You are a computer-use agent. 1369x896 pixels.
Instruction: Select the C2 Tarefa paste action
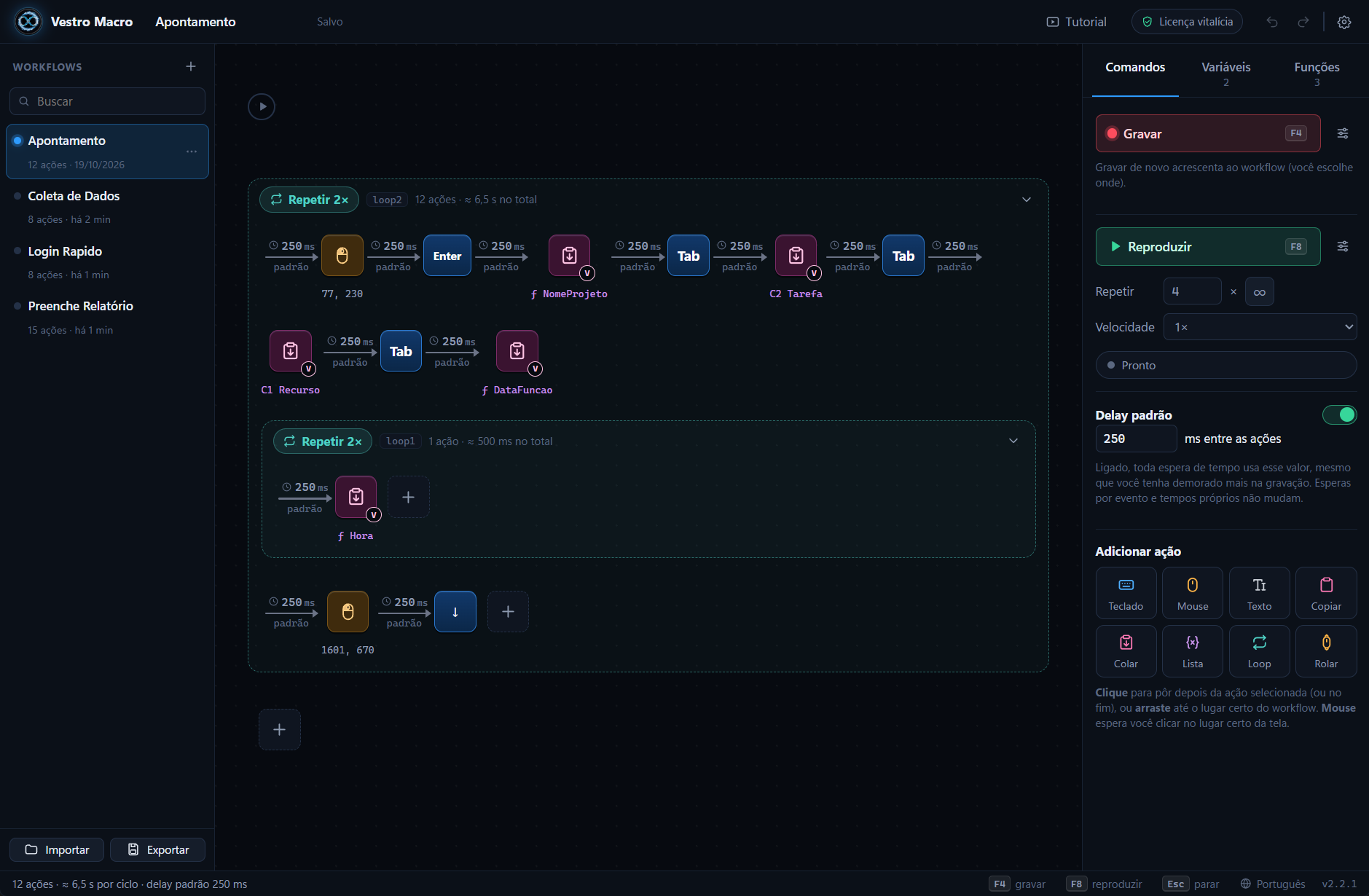(796, 256)
